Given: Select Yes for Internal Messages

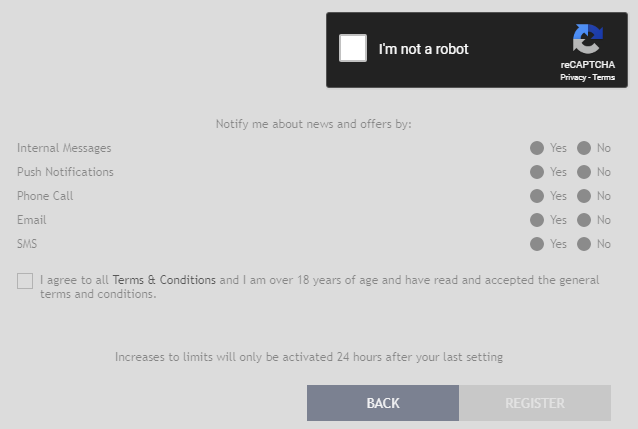Looking at the screenshot, I should click(537, 148).
